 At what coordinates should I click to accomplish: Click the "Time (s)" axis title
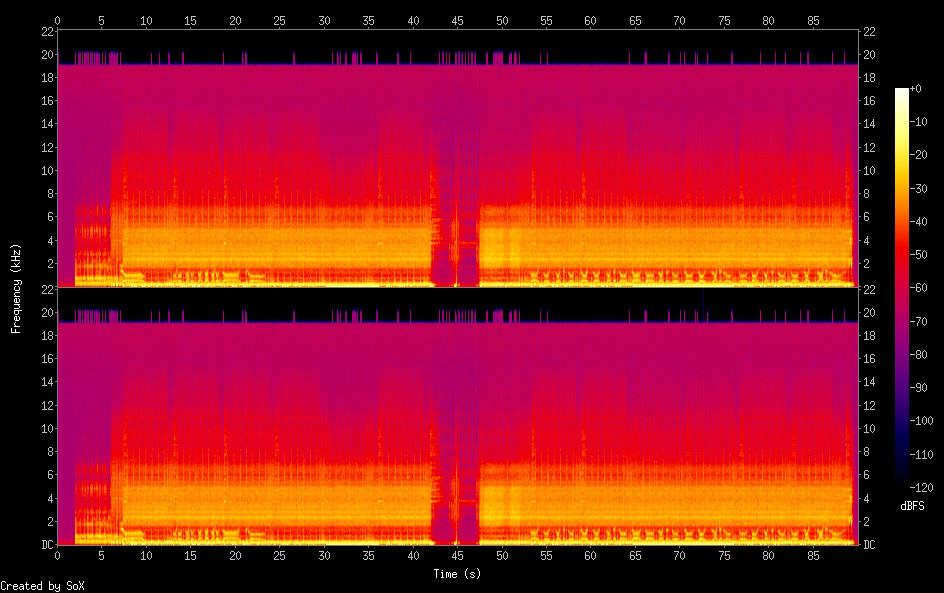pos(457,574)
